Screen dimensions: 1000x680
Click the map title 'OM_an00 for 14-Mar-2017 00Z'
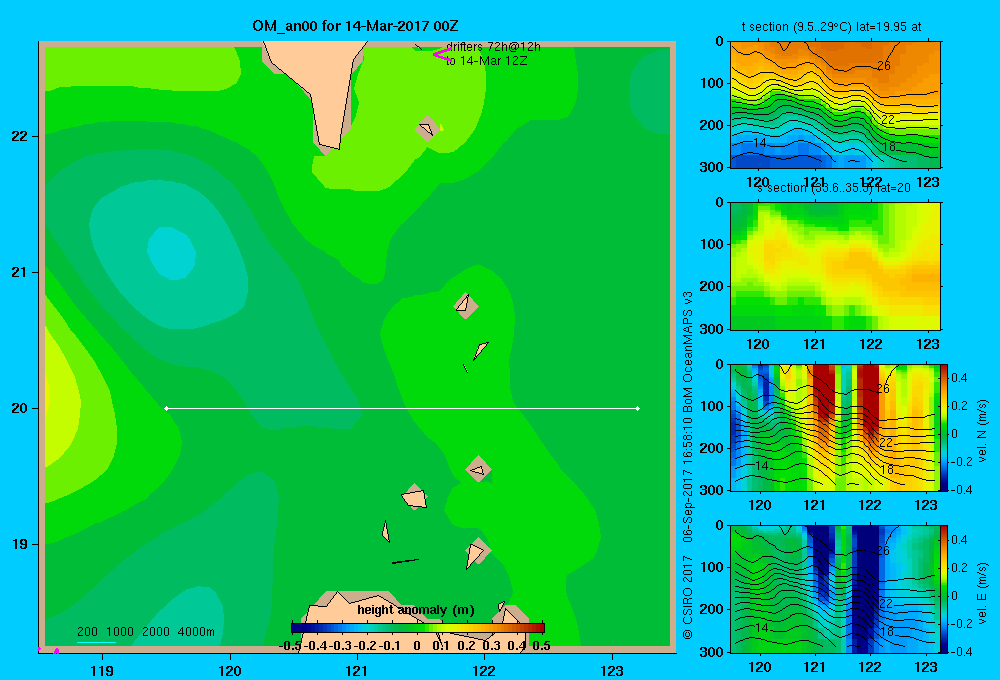tap(355, 26)
